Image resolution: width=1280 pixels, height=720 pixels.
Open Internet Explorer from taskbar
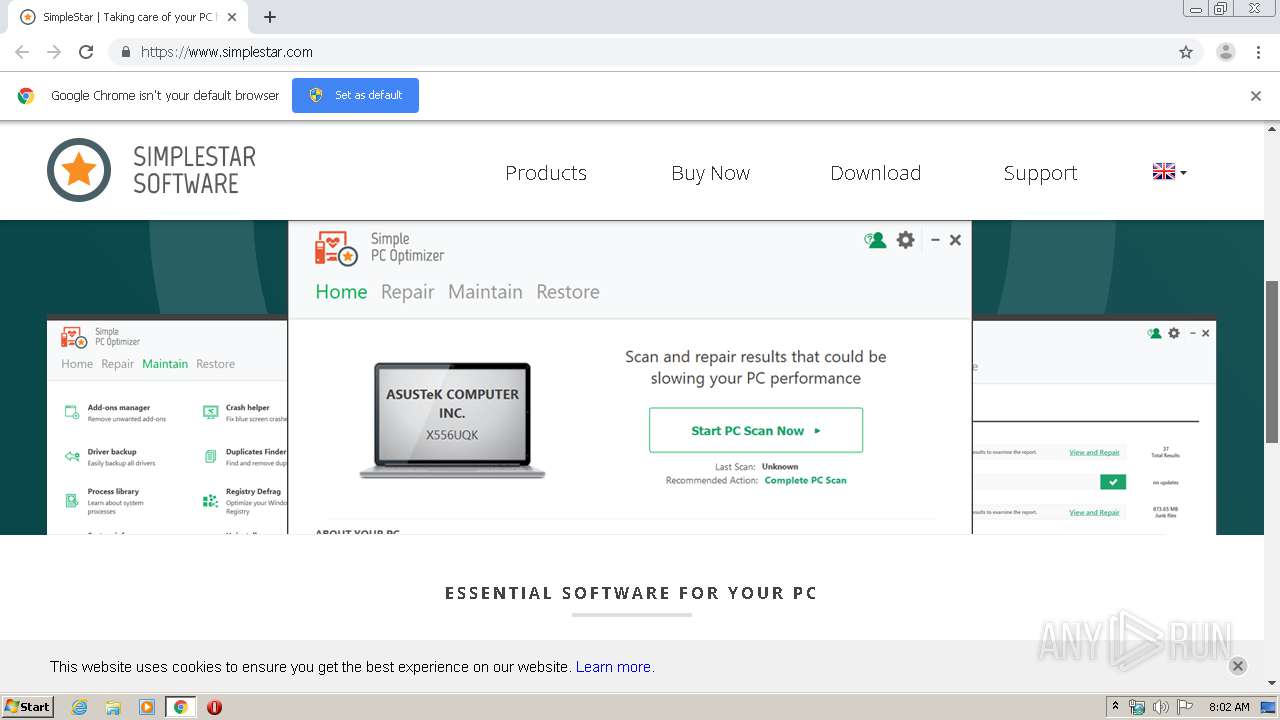point(80,707)
